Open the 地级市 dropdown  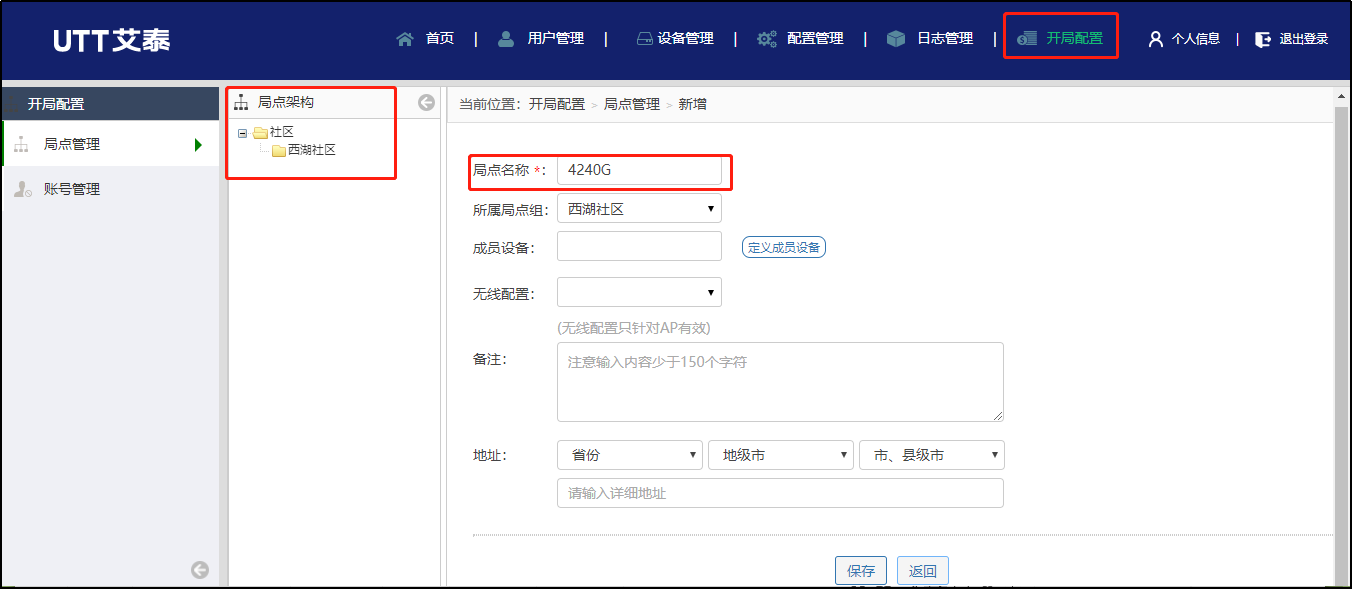781,455
